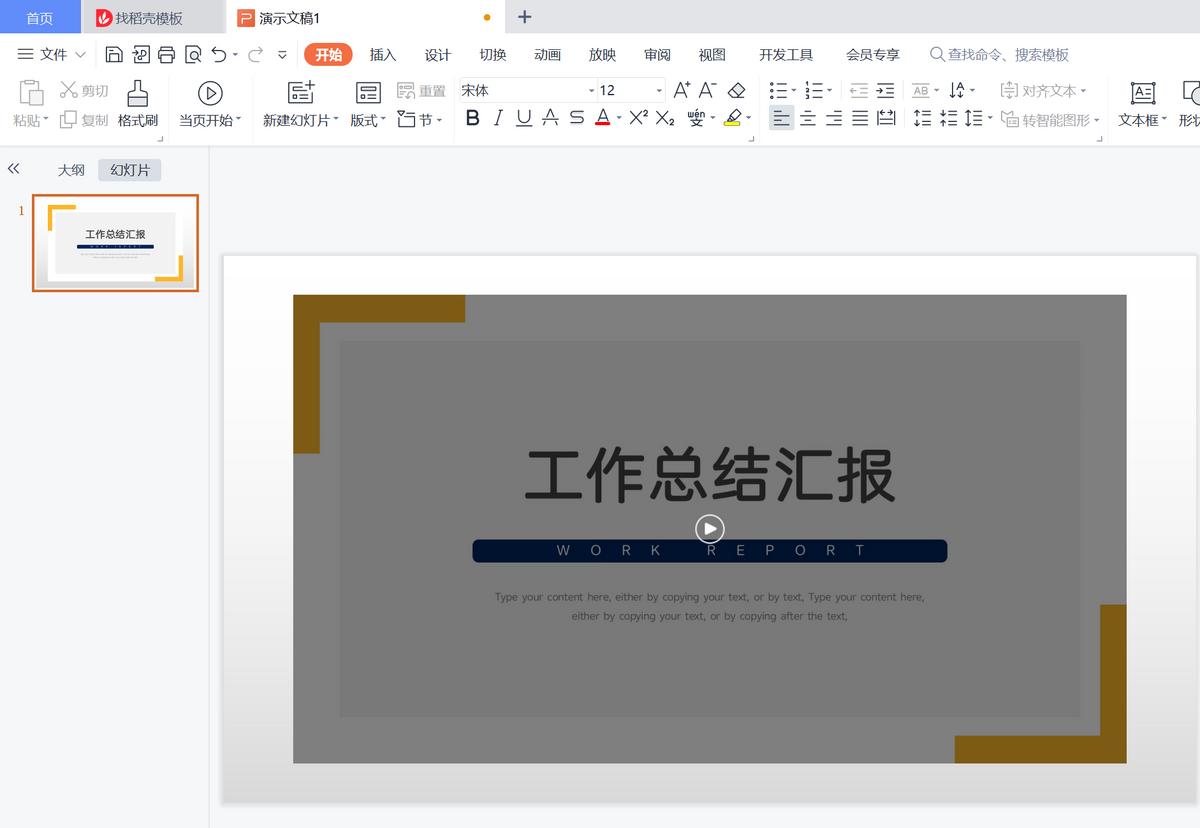
Task: Toggle bold formatting
Action: 472,118
